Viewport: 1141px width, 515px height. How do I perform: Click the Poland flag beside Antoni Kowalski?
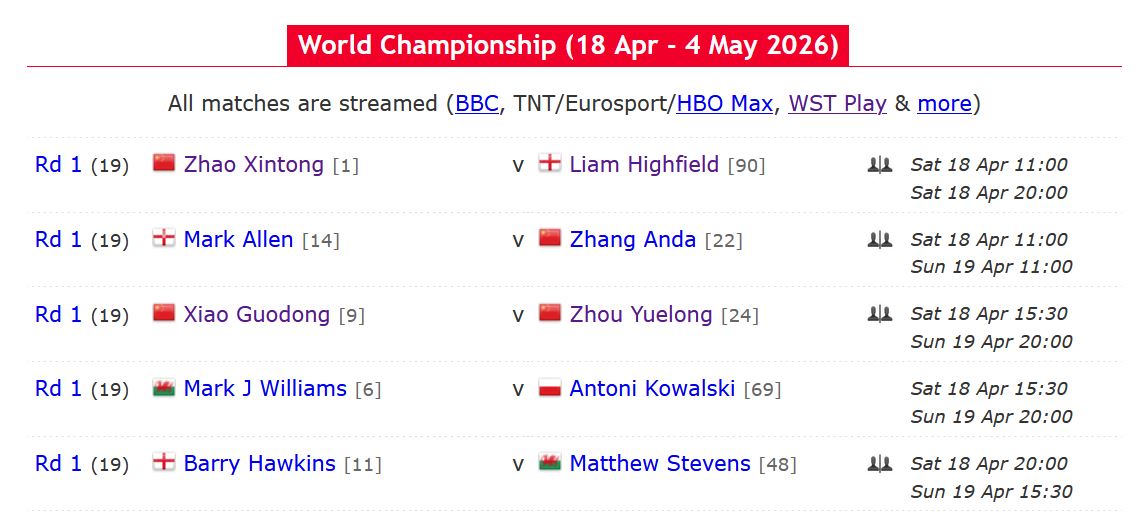click(549, 387)
